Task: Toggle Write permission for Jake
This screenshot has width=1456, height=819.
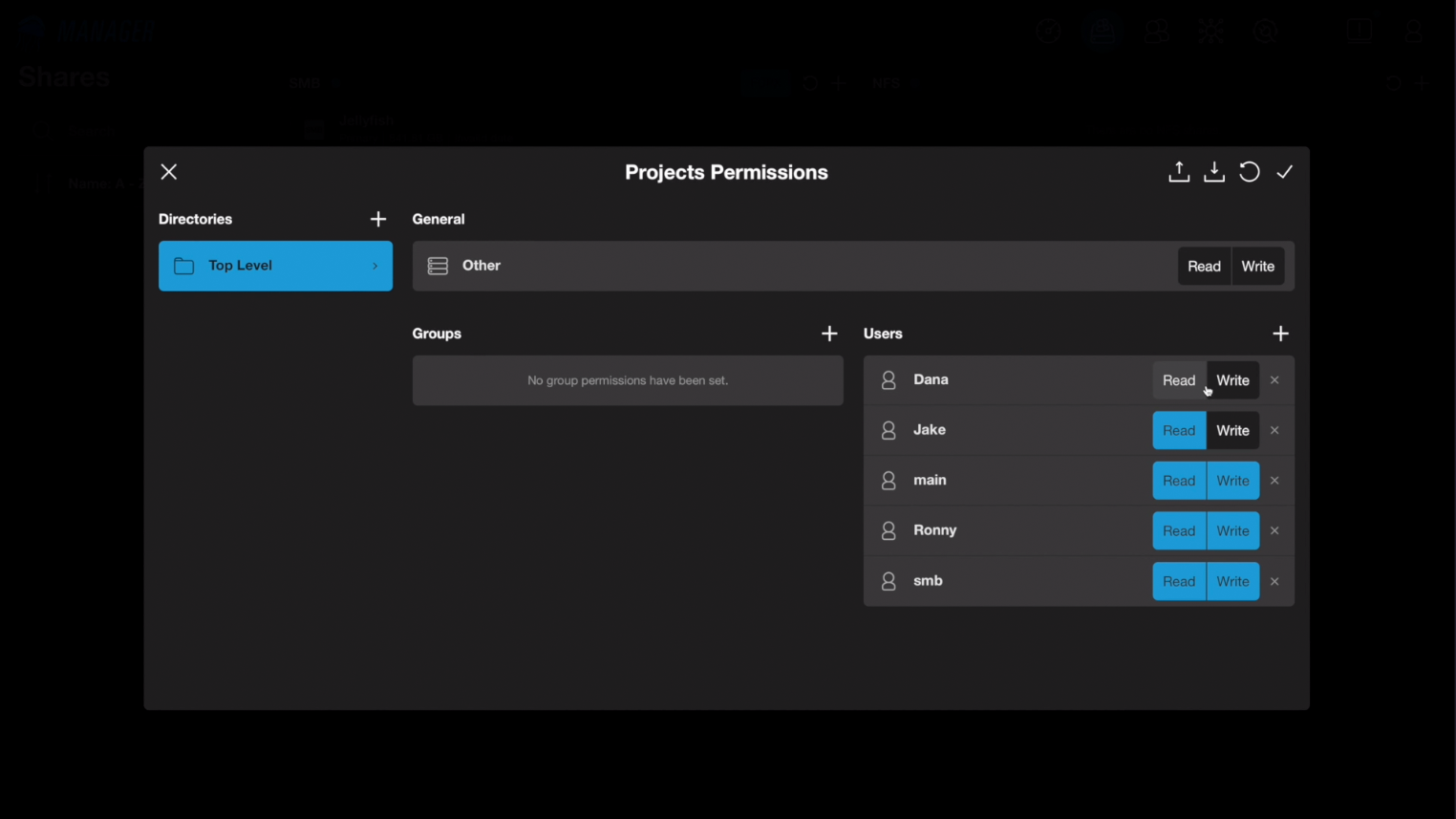Action: click(x=1233, y=431)
